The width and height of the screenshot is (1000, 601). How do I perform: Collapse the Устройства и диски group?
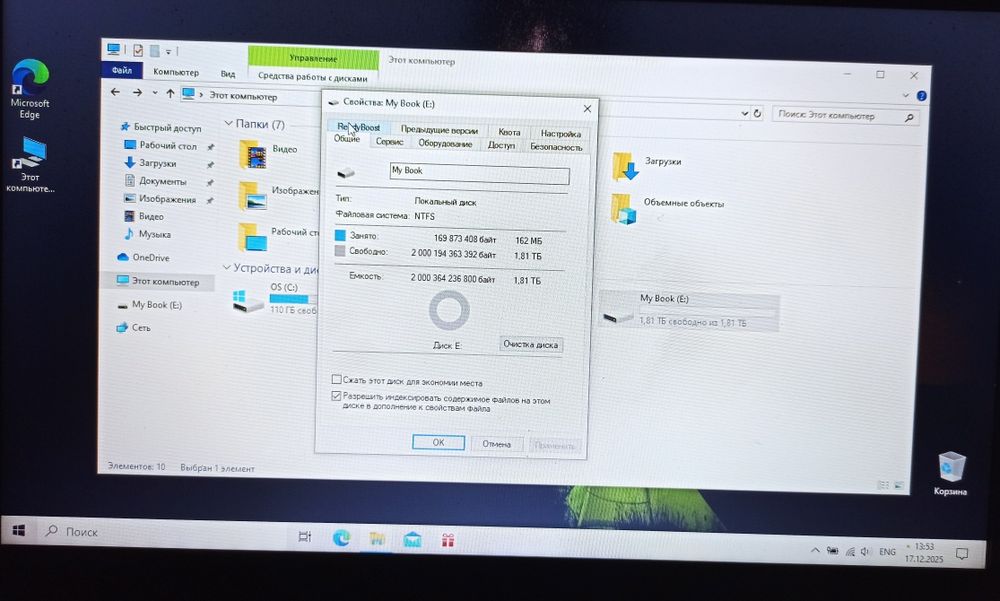coord(226,267)
